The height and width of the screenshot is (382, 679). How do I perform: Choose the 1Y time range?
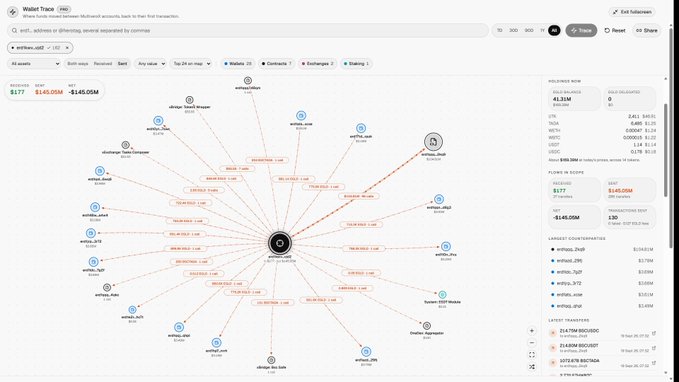click(x=542, y=30)
